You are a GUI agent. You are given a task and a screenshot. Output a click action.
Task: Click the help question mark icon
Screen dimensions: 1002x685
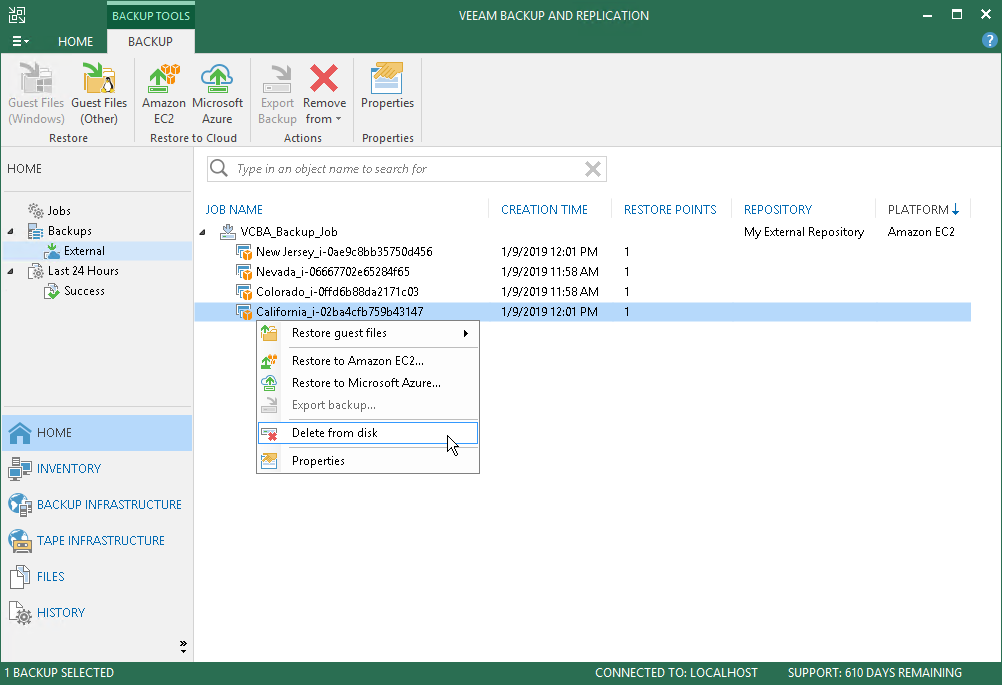(x=989, y=41)
